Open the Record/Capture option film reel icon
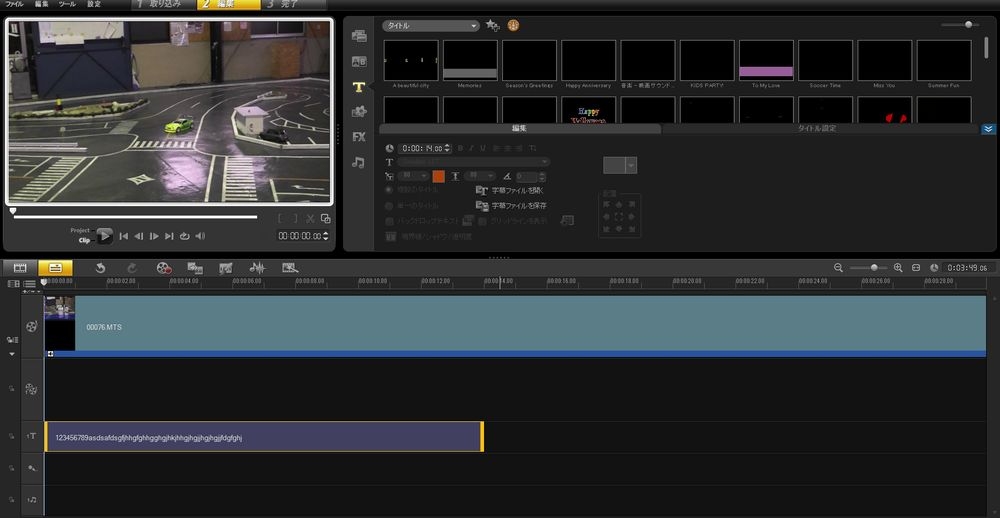 click(x=165, y=268)
